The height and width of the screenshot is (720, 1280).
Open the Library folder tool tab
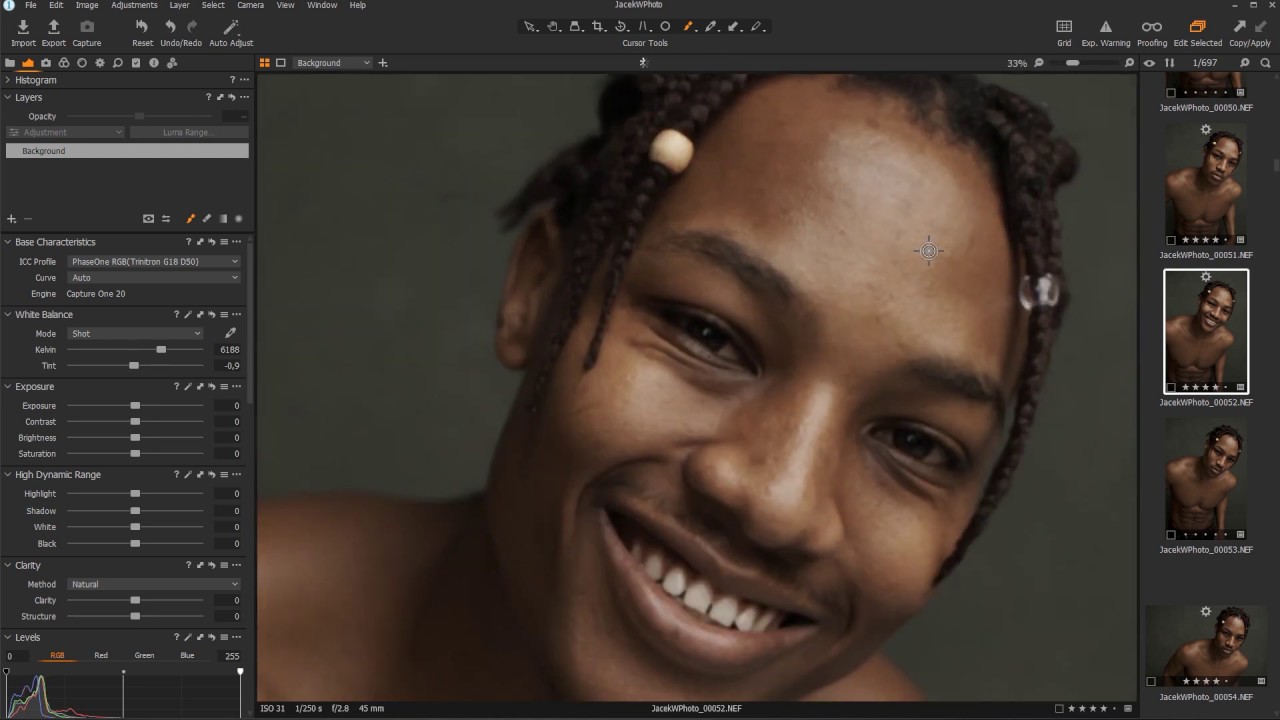pyautogui.click(x=10, y=63)
